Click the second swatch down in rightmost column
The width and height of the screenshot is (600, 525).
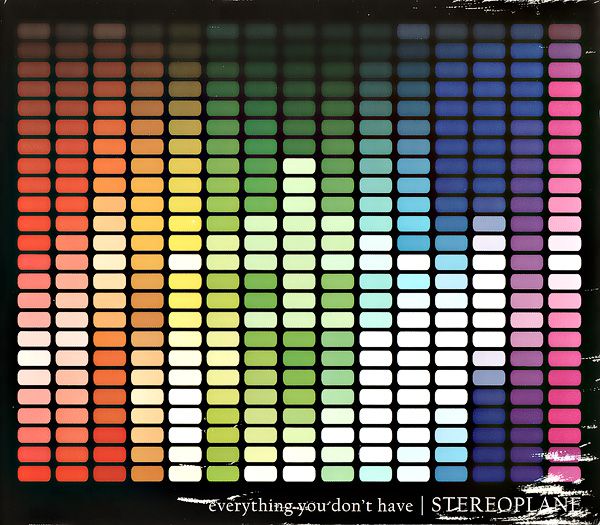point(565,50)
